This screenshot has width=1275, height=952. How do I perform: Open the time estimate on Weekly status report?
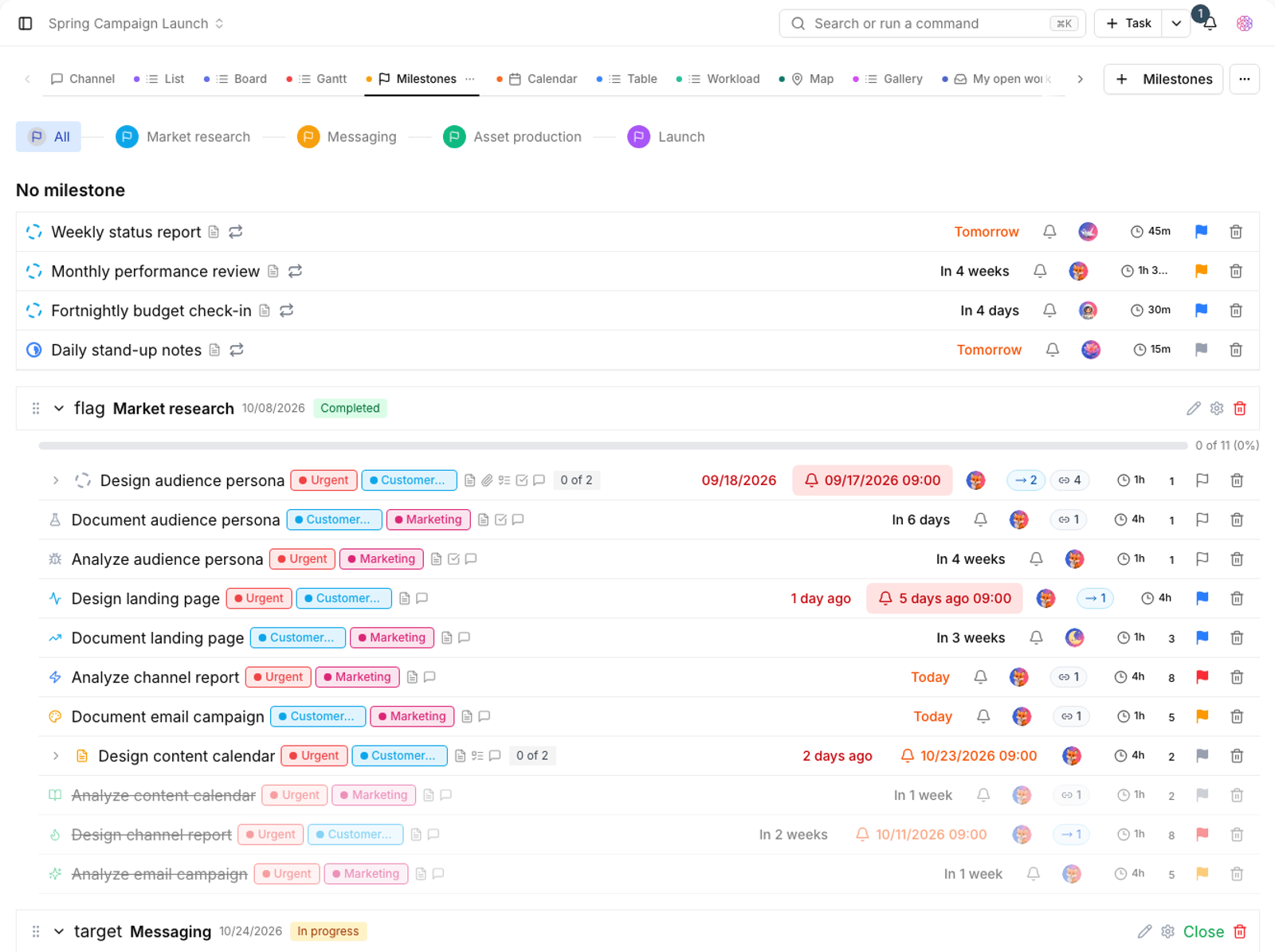(x=1151, y=232)
